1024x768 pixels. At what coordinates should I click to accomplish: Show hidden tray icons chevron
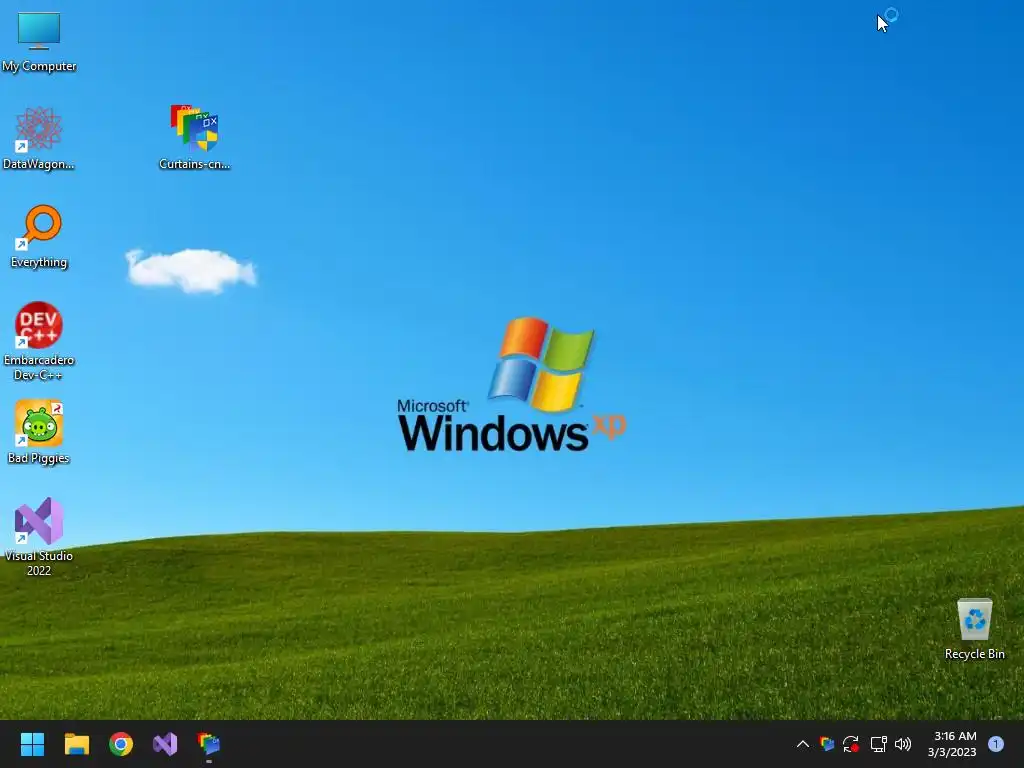point(803,744)
